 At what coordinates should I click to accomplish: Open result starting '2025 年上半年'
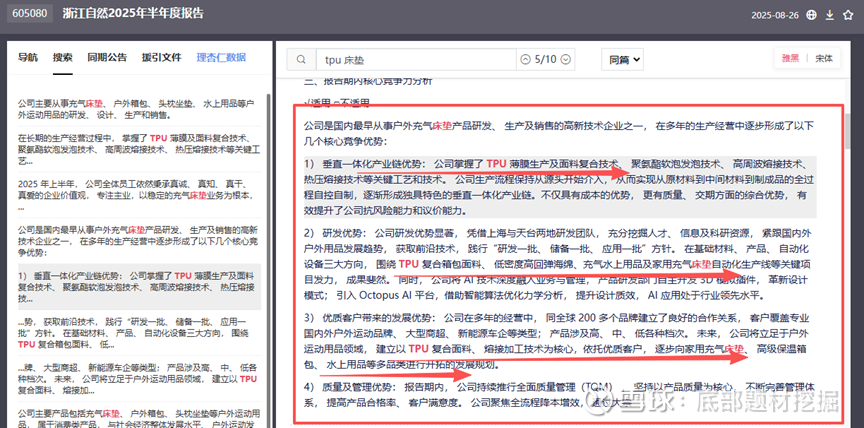(136, 190)
